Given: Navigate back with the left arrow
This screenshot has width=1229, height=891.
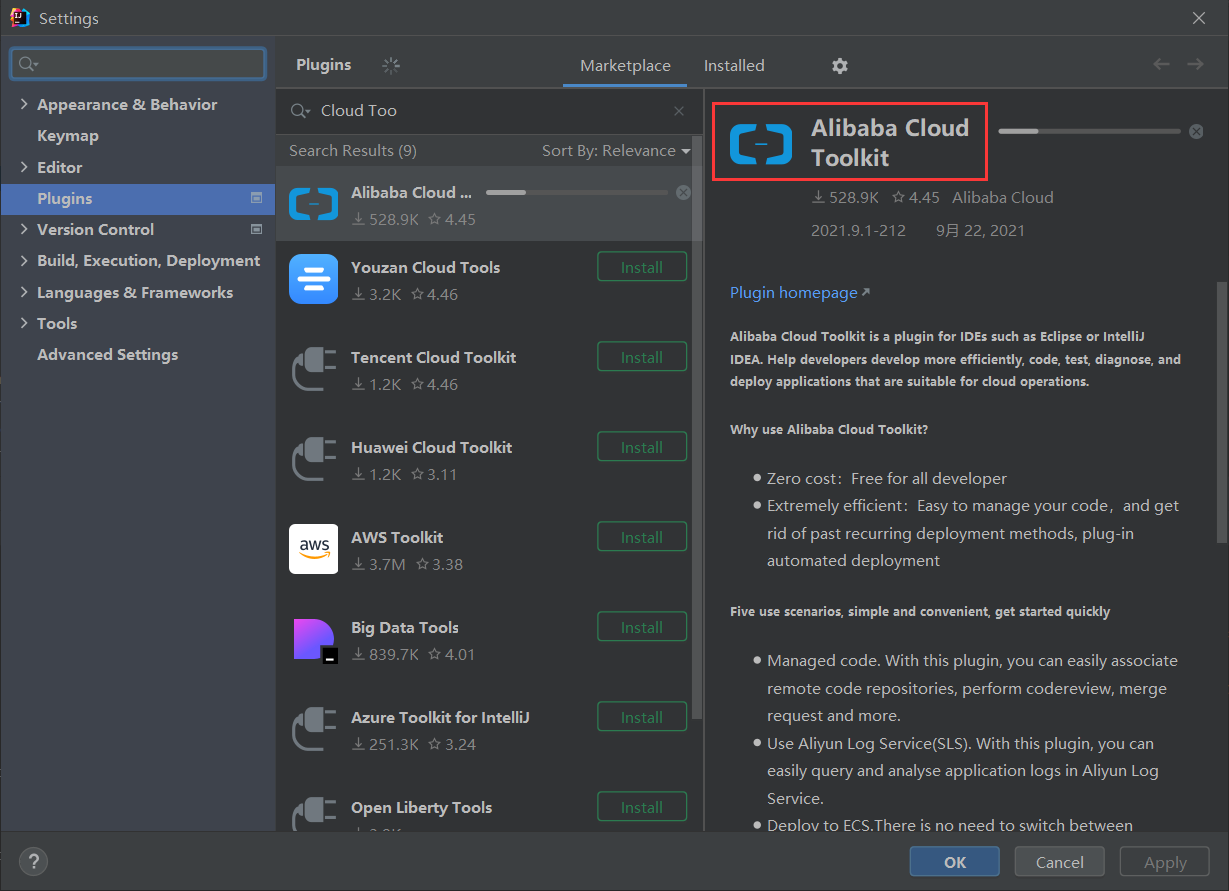Looking at the screenshot, I should pyautogui.click(x=1161, y=65).
